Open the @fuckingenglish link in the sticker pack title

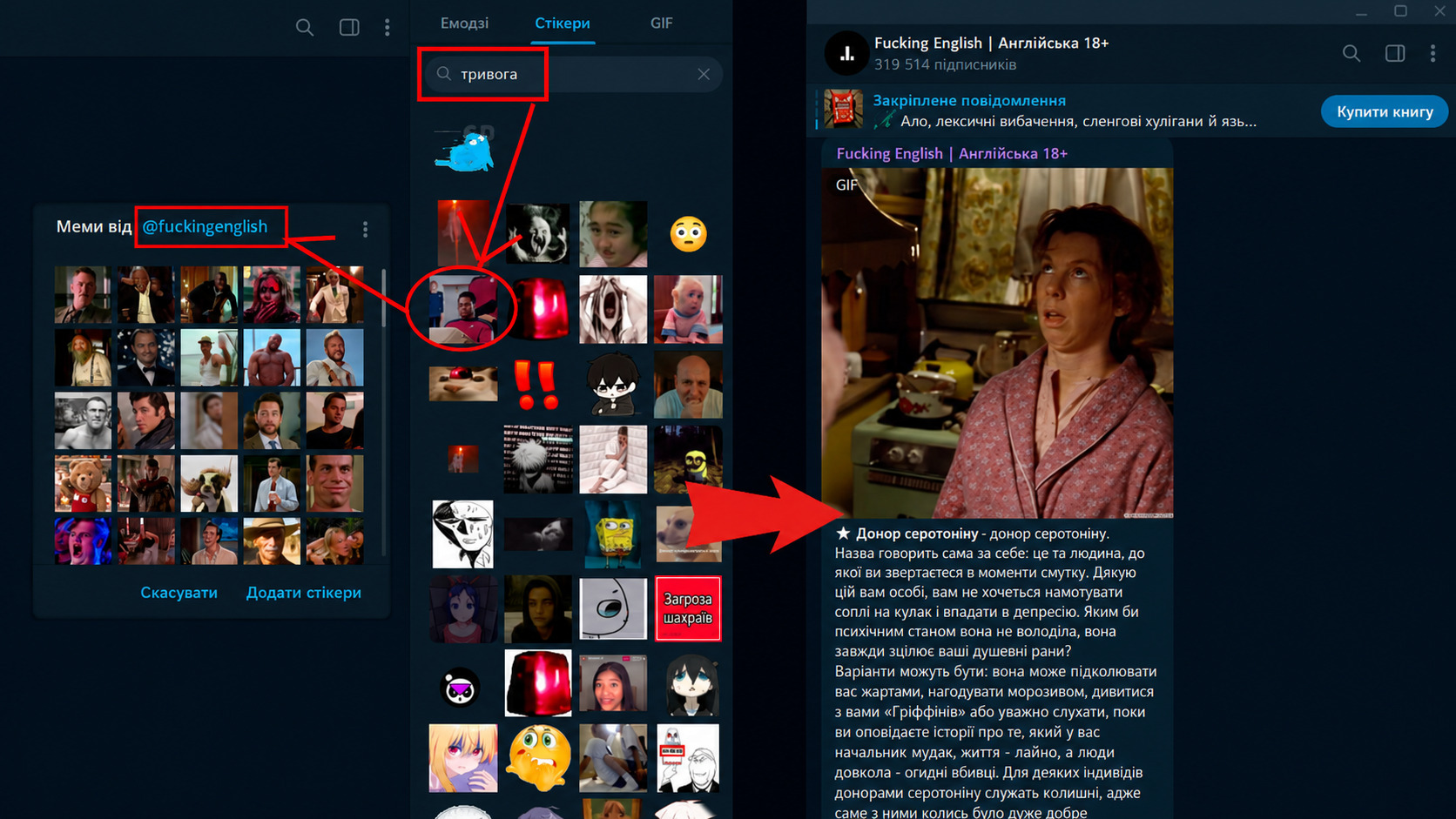[x=205, y=226]
